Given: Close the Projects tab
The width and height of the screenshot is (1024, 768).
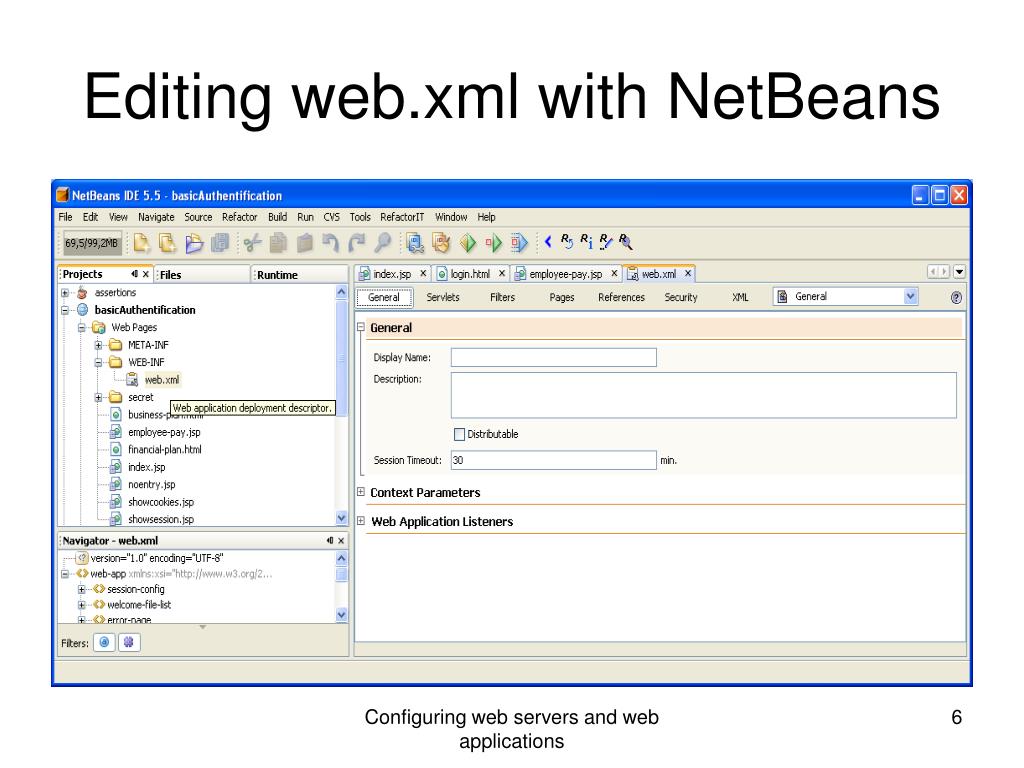Looking at the screenshot, I should tap(146, 274).
